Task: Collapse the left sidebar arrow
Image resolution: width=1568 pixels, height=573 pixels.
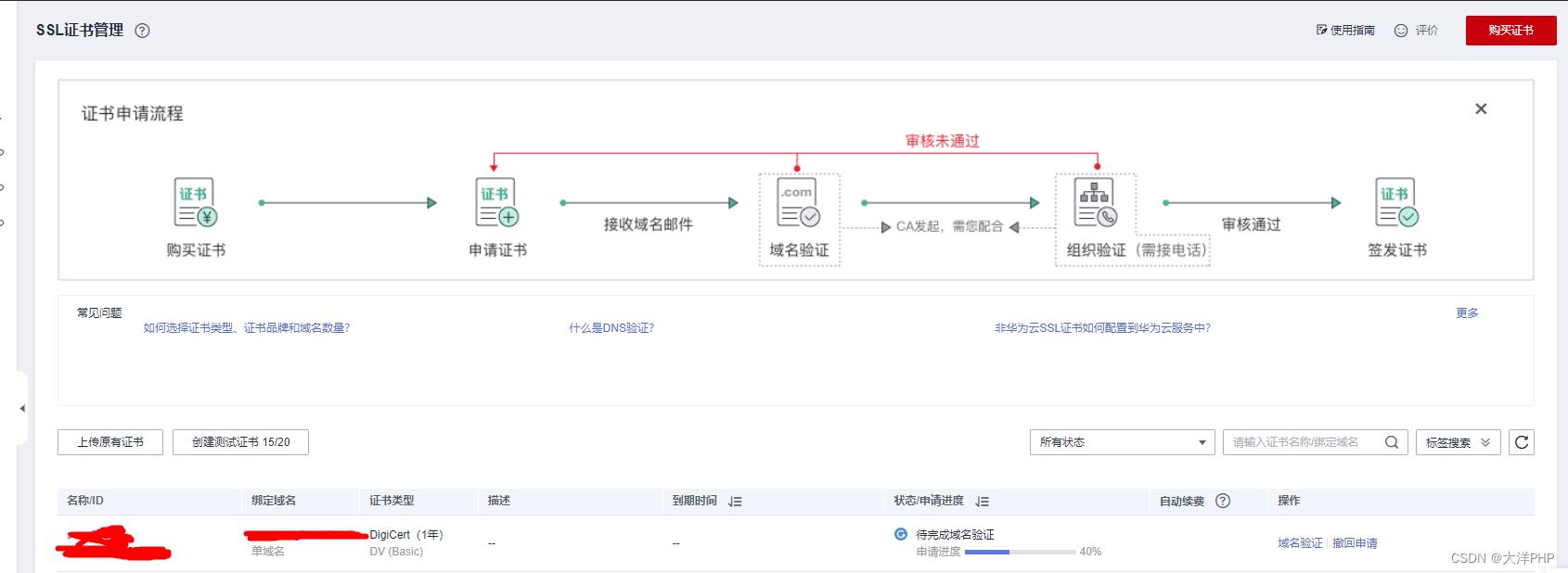Action: (x=22, y=408)
